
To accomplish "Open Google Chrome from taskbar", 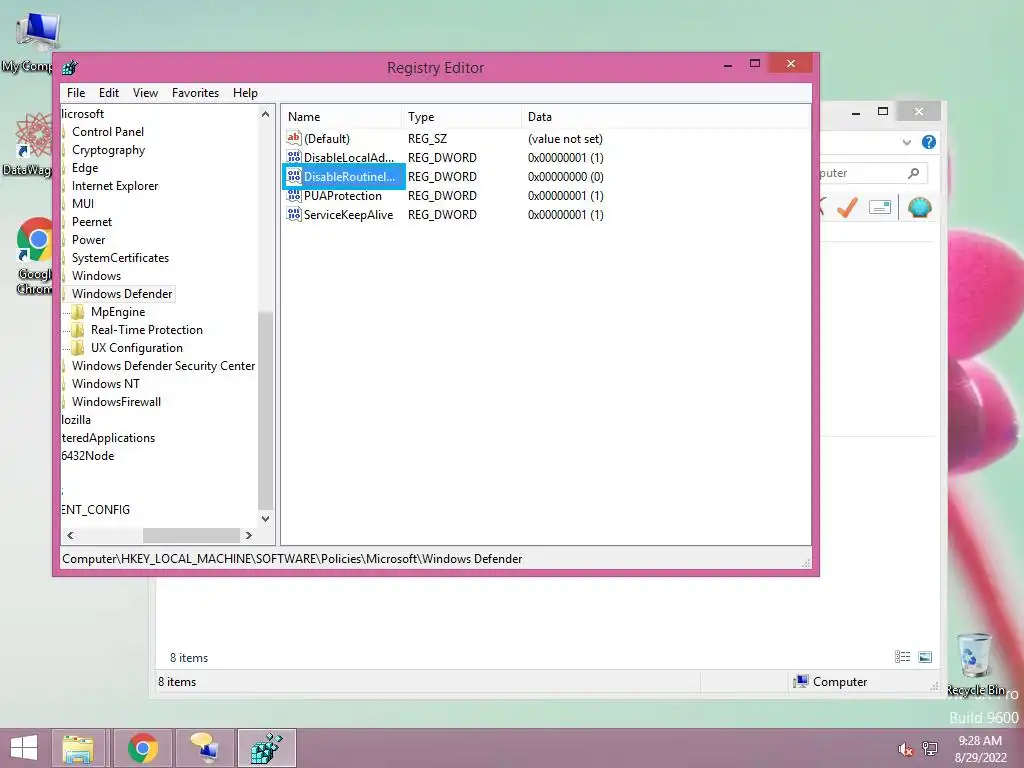I will click(142, 748).
